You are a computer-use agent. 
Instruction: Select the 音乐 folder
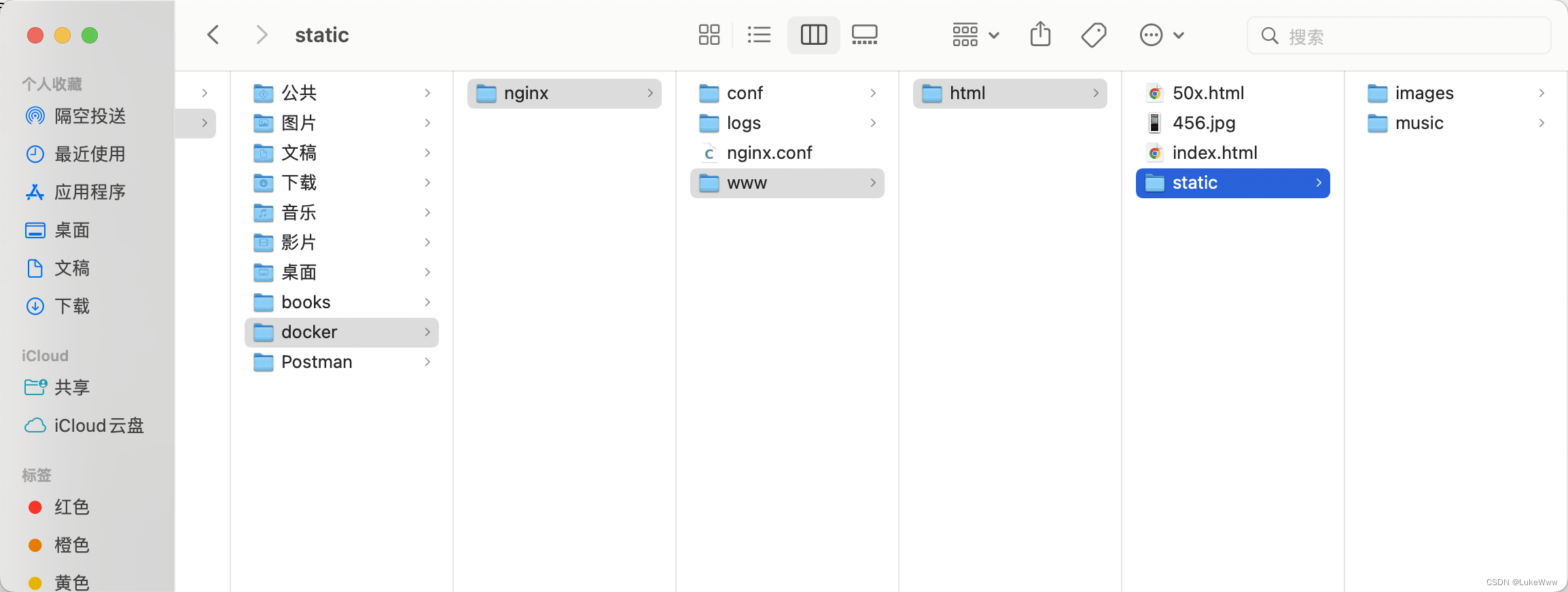[342, 212]
